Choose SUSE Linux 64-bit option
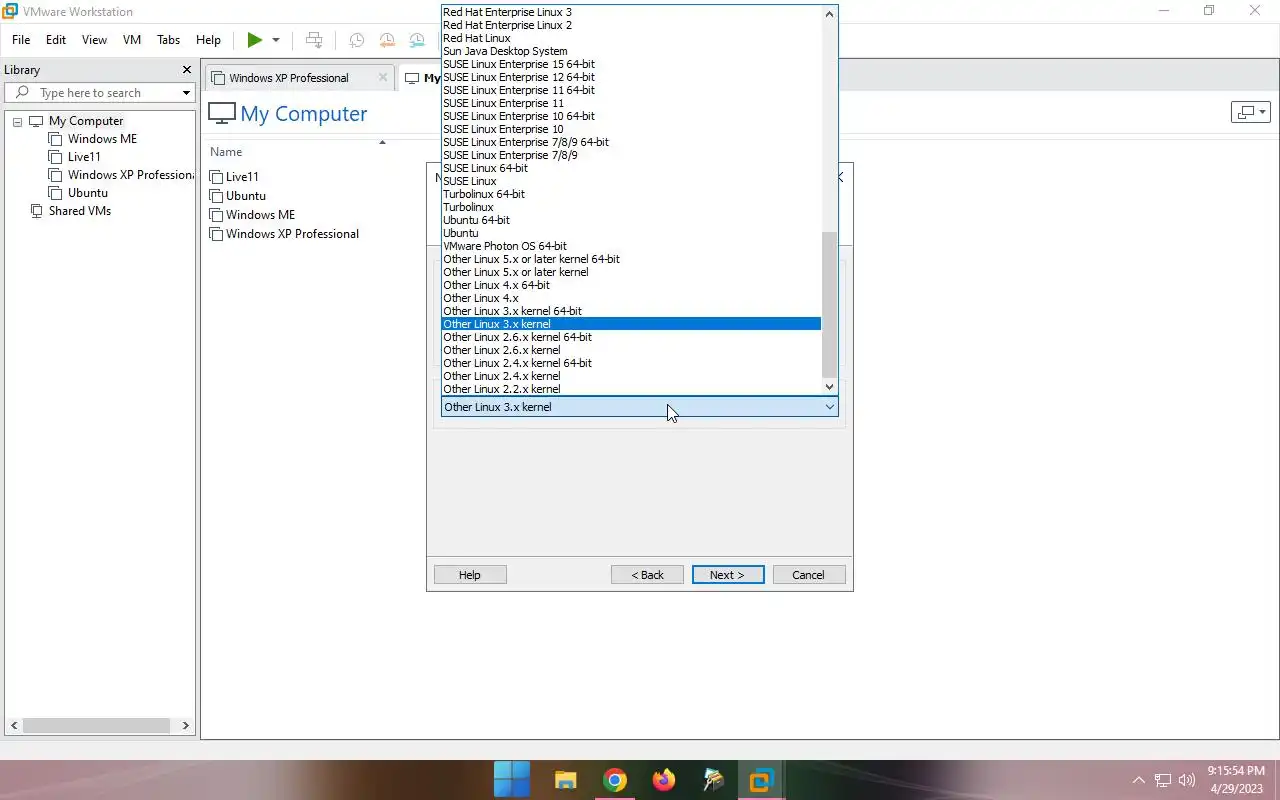 point(631,168)
